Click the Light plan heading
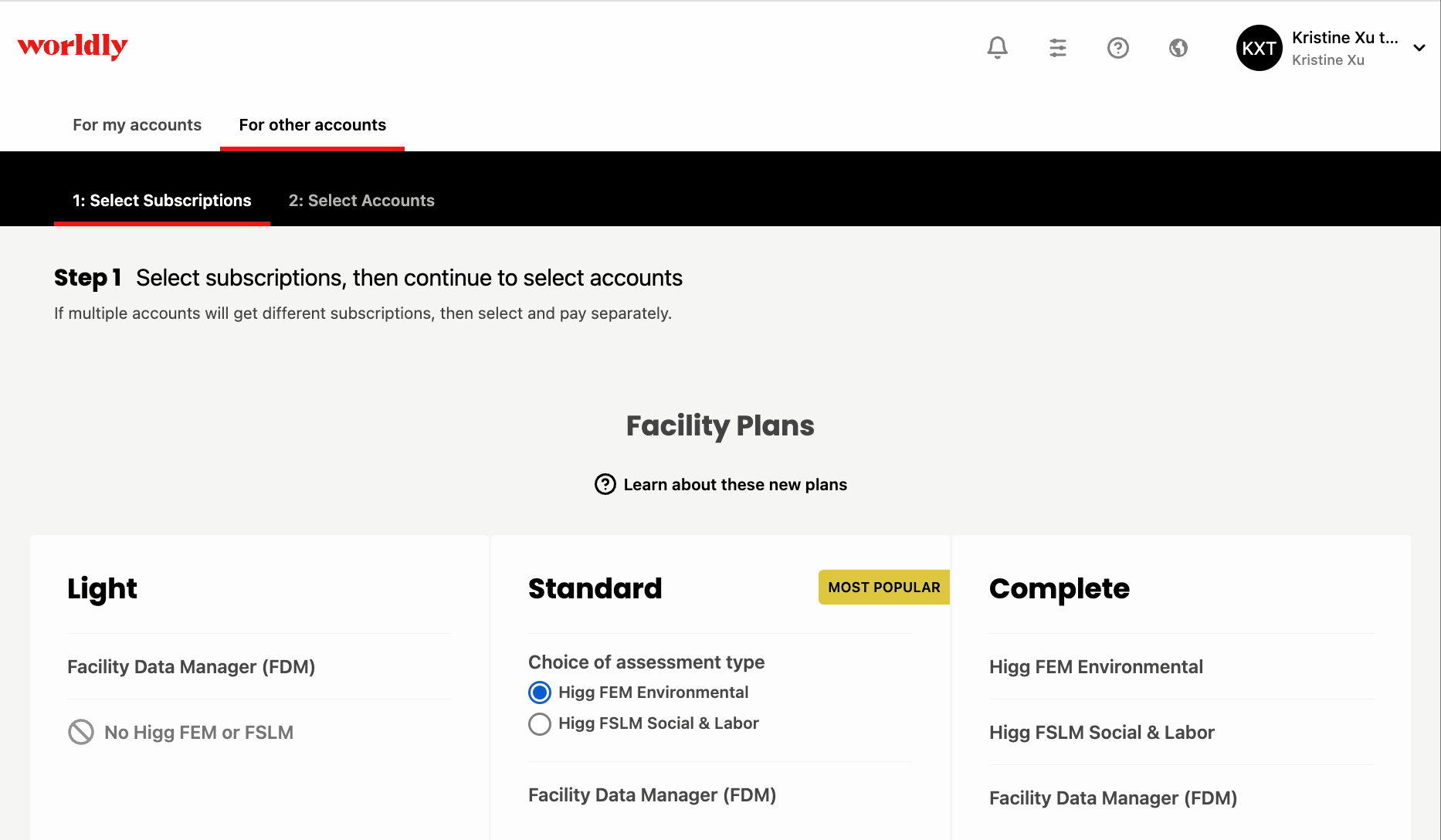The width and height of the screenshot is (1441, 840). [x=102, y=589]
